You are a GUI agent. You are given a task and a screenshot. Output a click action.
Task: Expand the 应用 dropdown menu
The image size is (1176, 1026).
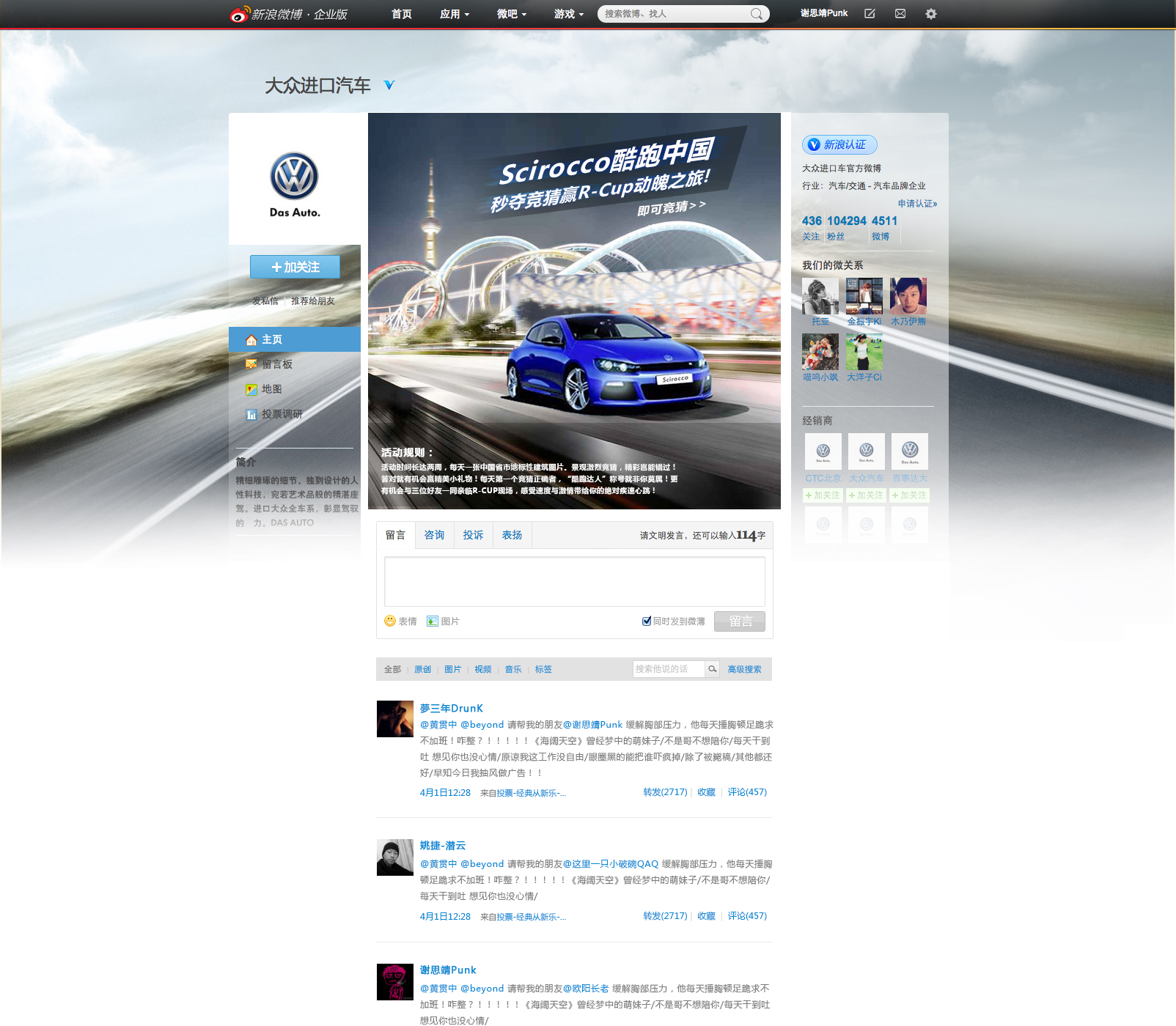tap(455, 14)
